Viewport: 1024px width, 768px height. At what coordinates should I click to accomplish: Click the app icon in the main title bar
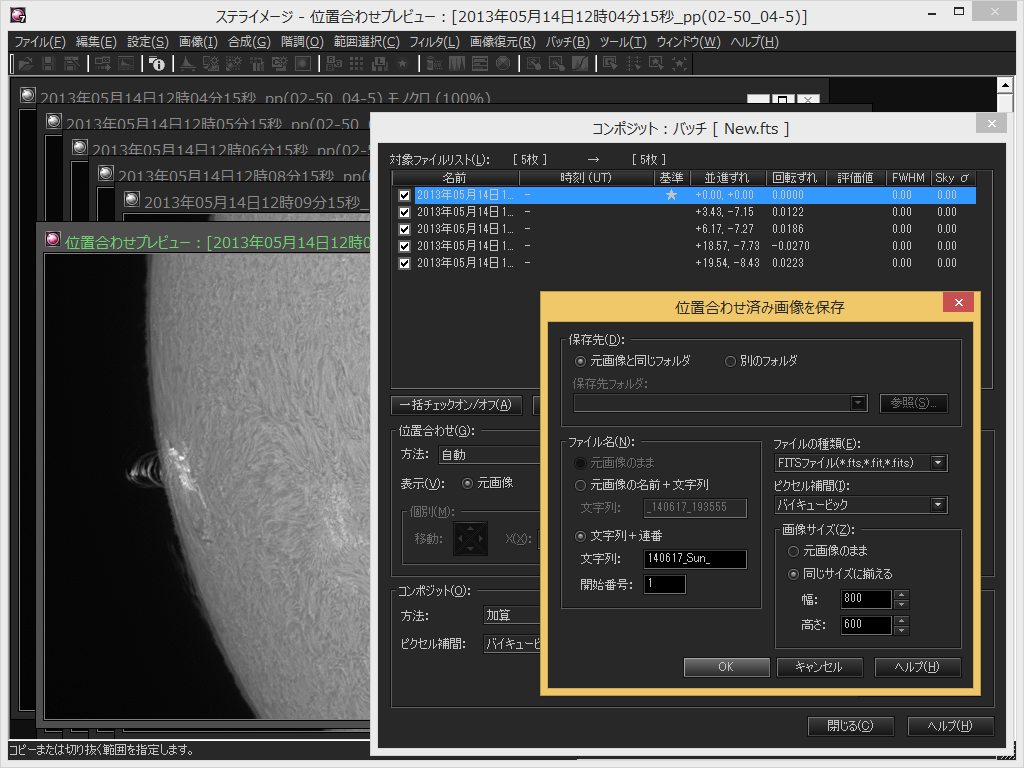[x=18, y=14]
